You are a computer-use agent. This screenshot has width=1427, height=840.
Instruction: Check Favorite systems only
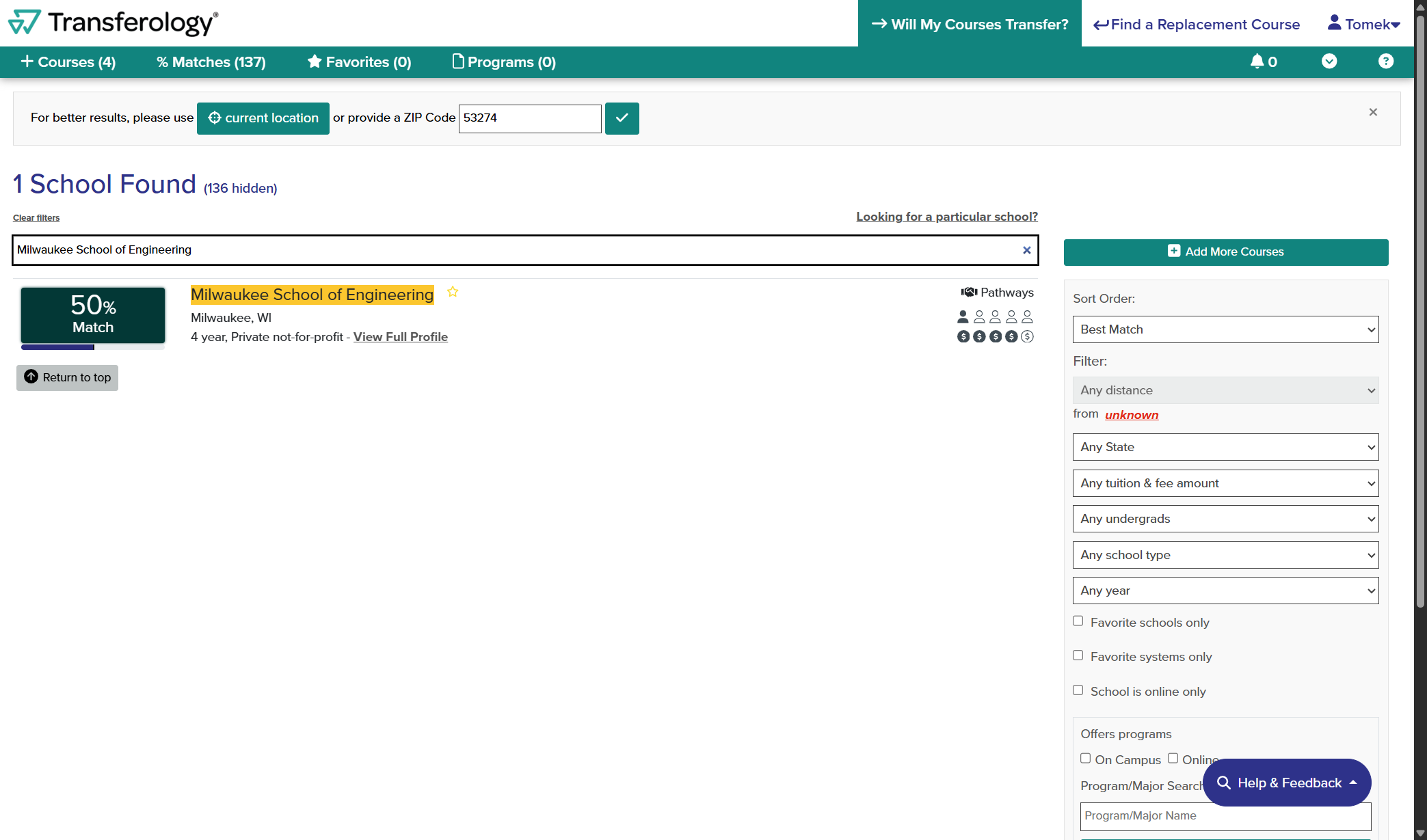1078,655
